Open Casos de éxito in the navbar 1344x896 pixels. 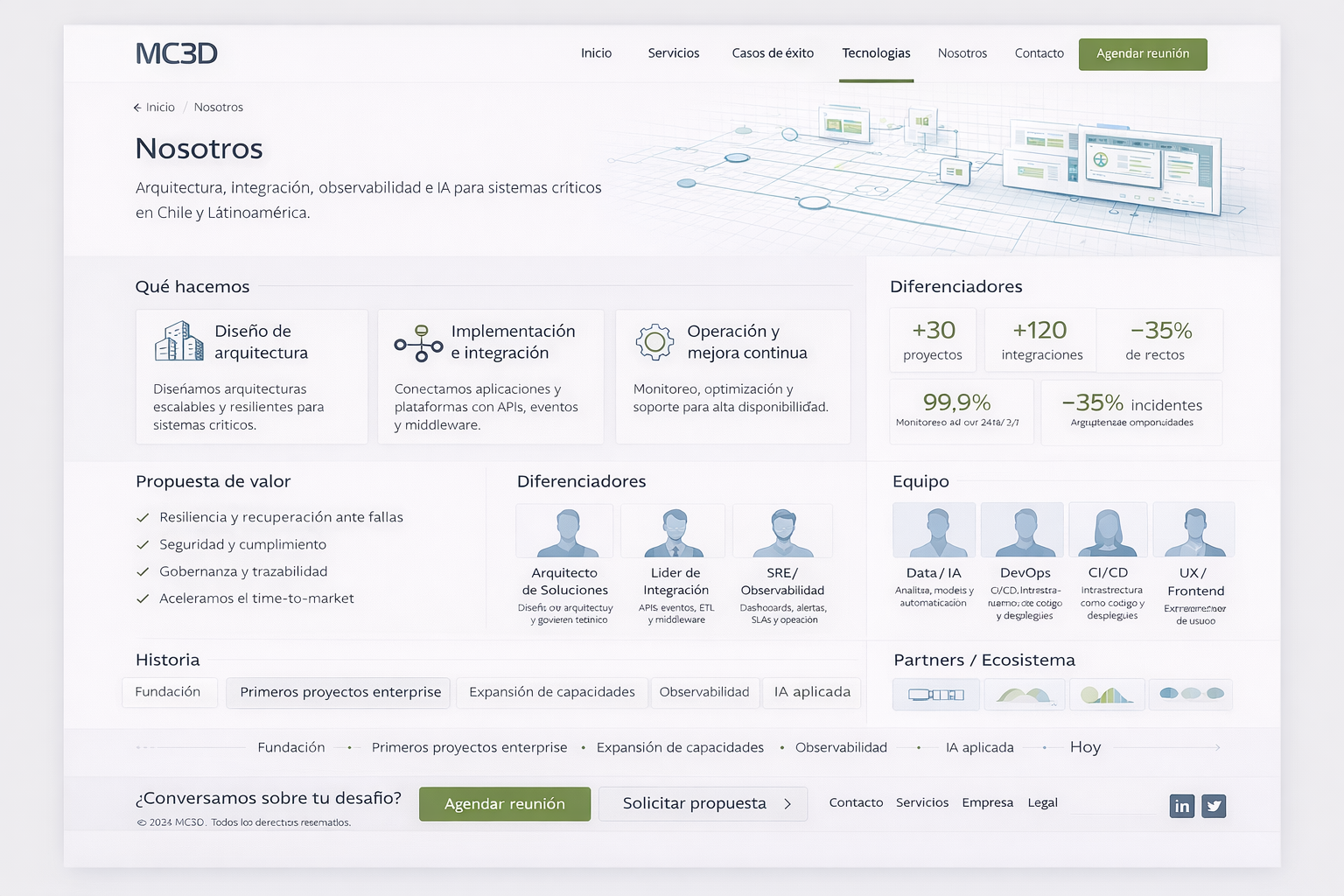click(x=773, y=53)
